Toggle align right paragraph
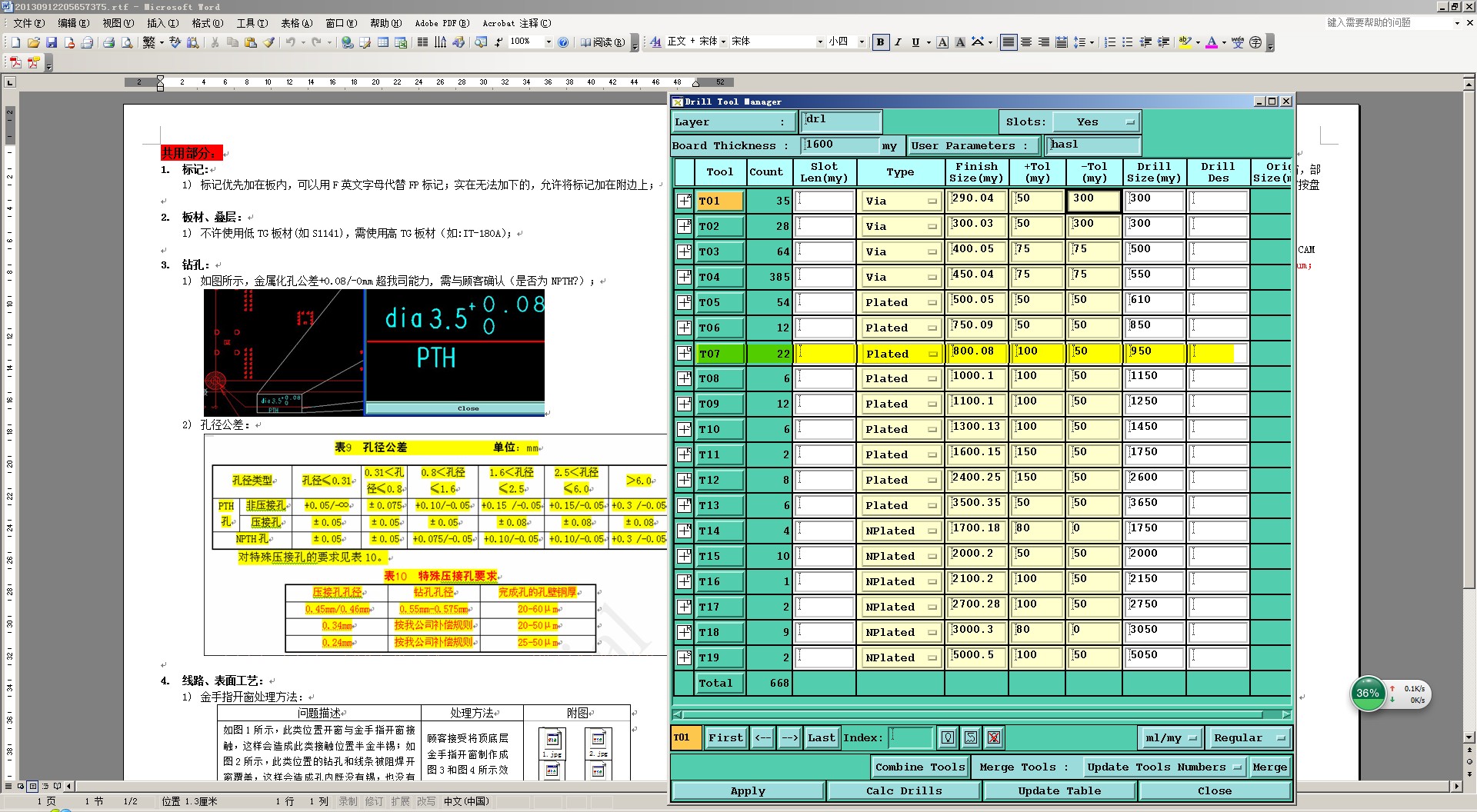 [x=1043, y=42]
